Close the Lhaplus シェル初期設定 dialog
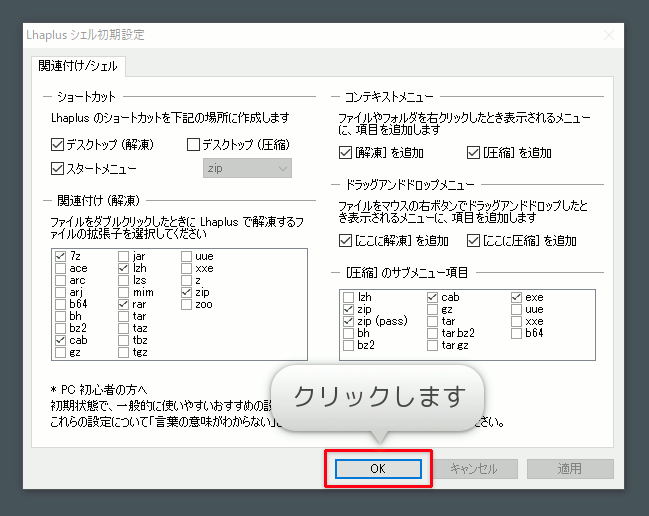The image size is (649, 516). pos(608,34)
